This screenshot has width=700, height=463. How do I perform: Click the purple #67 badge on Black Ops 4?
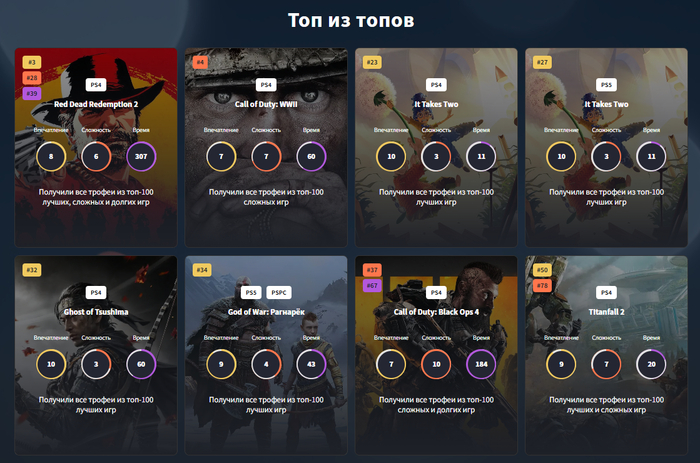click(372, 285)
